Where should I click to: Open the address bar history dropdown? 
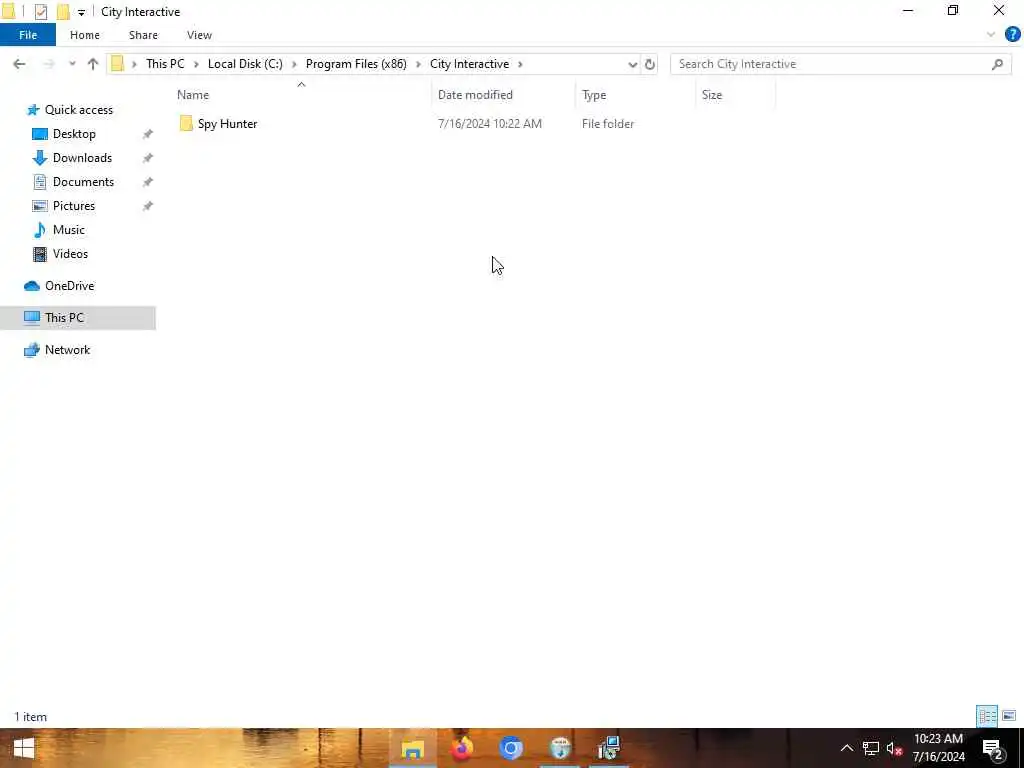[x=632, y=64]
